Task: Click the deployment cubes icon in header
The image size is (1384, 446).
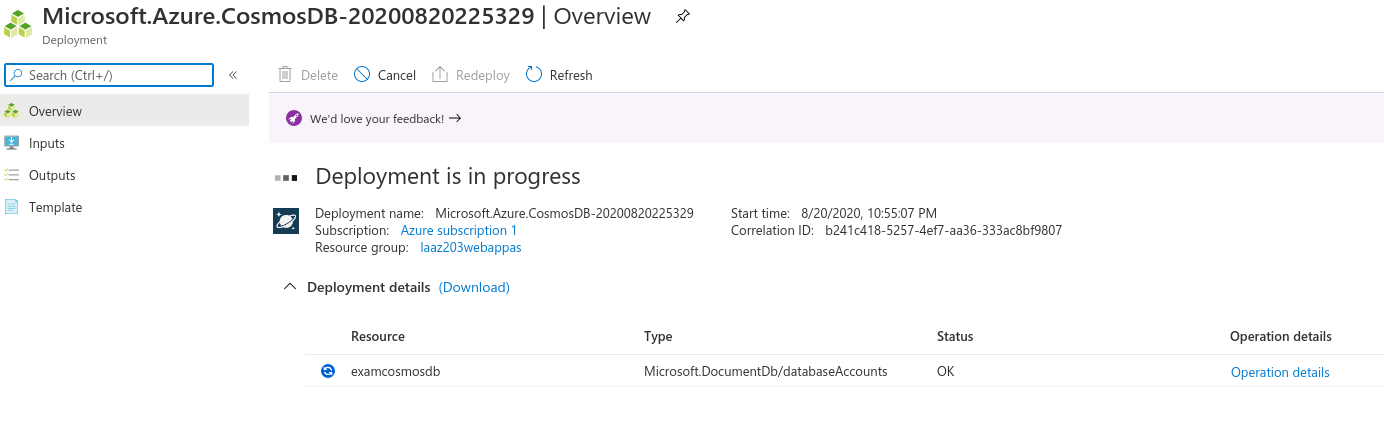Action: (x=18, y=24)
